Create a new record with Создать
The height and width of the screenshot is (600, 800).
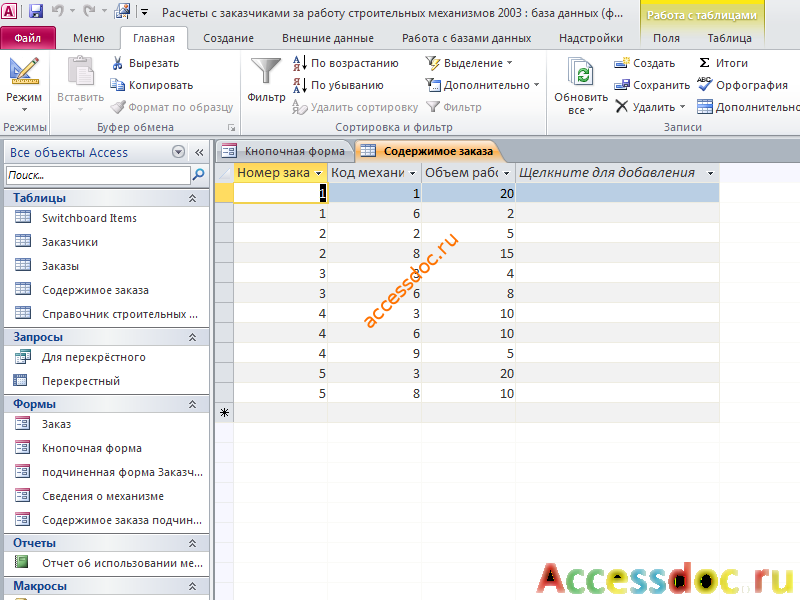point(644,63)
